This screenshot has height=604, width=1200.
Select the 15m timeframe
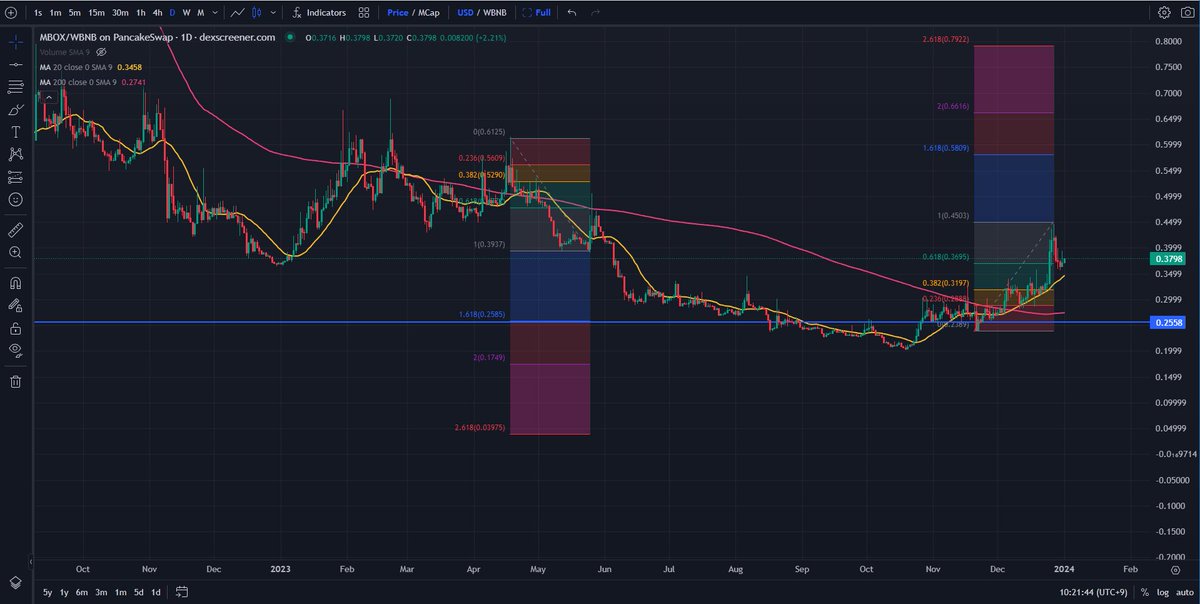click(x=97, y=13)
